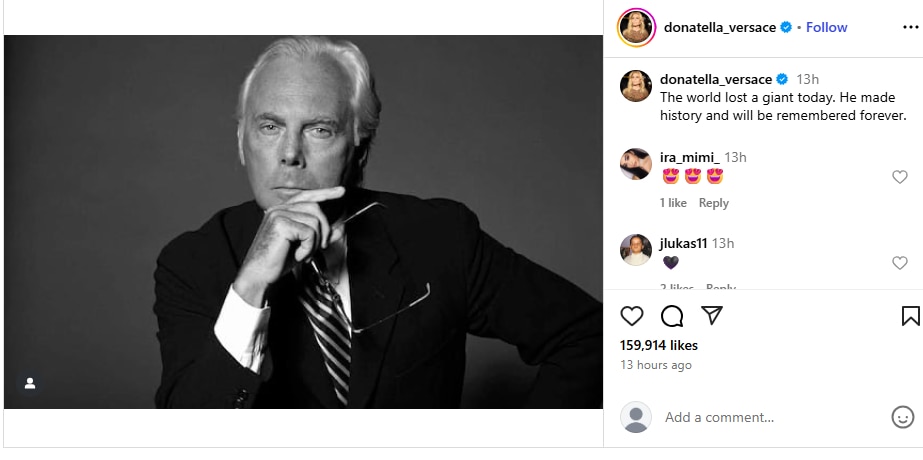Image resolution: width=923 pixels, height=460 pixels.
Task: Click the black-and-white portrait photo
Action: 303,222
